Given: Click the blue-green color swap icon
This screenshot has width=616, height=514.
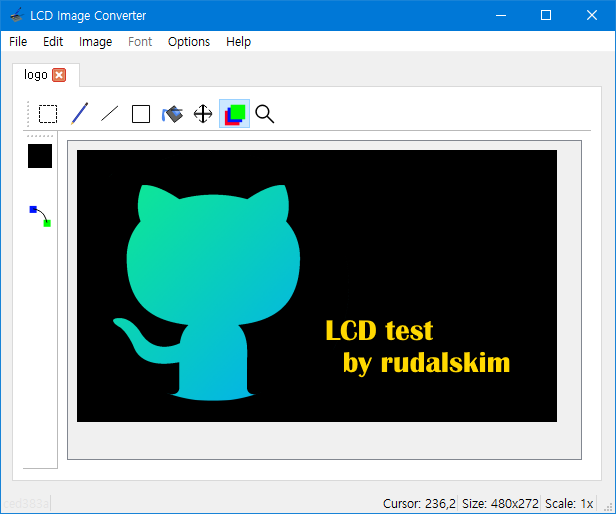Looking at the screenshot, I should [x=40, y=216].
